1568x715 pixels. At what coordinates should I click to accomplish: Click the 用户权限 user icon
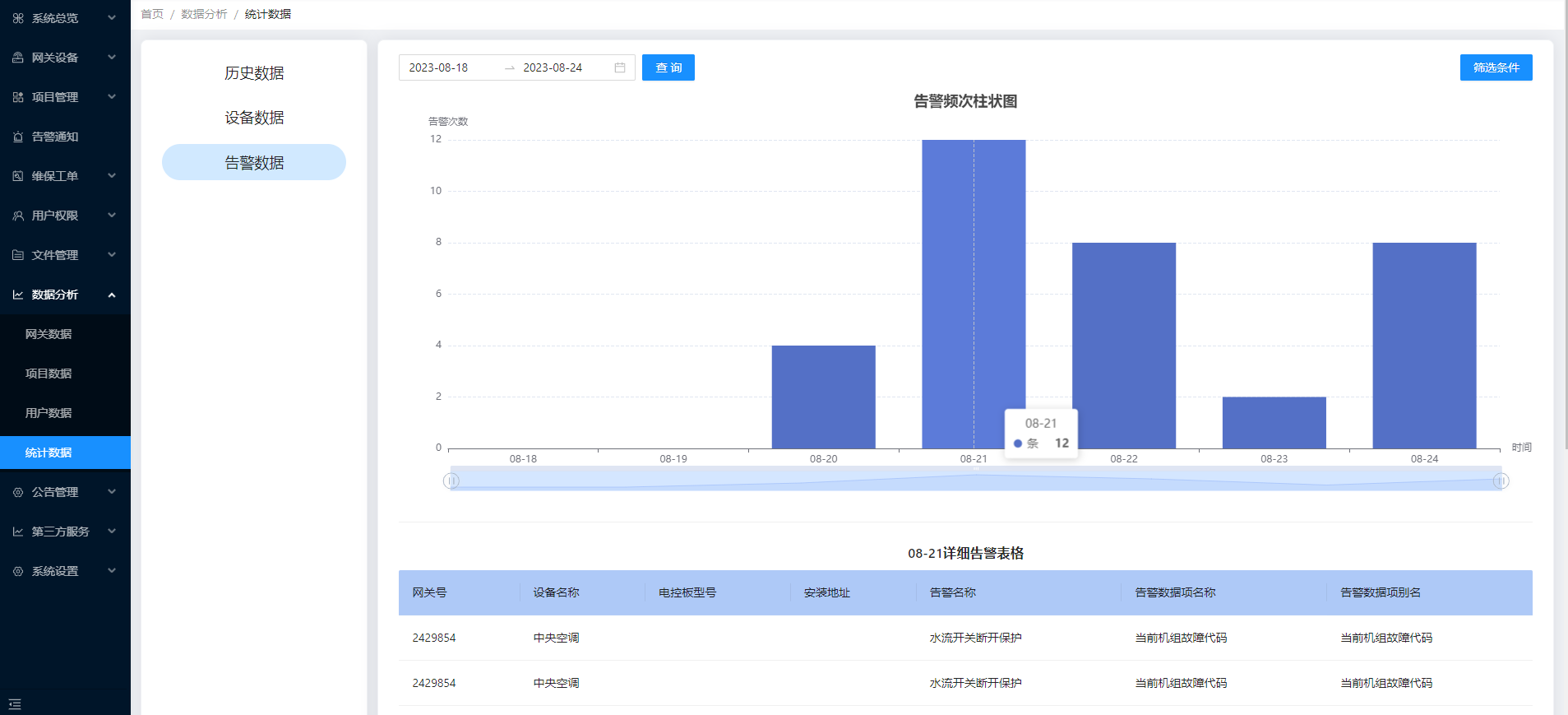(x=18, y=216)
